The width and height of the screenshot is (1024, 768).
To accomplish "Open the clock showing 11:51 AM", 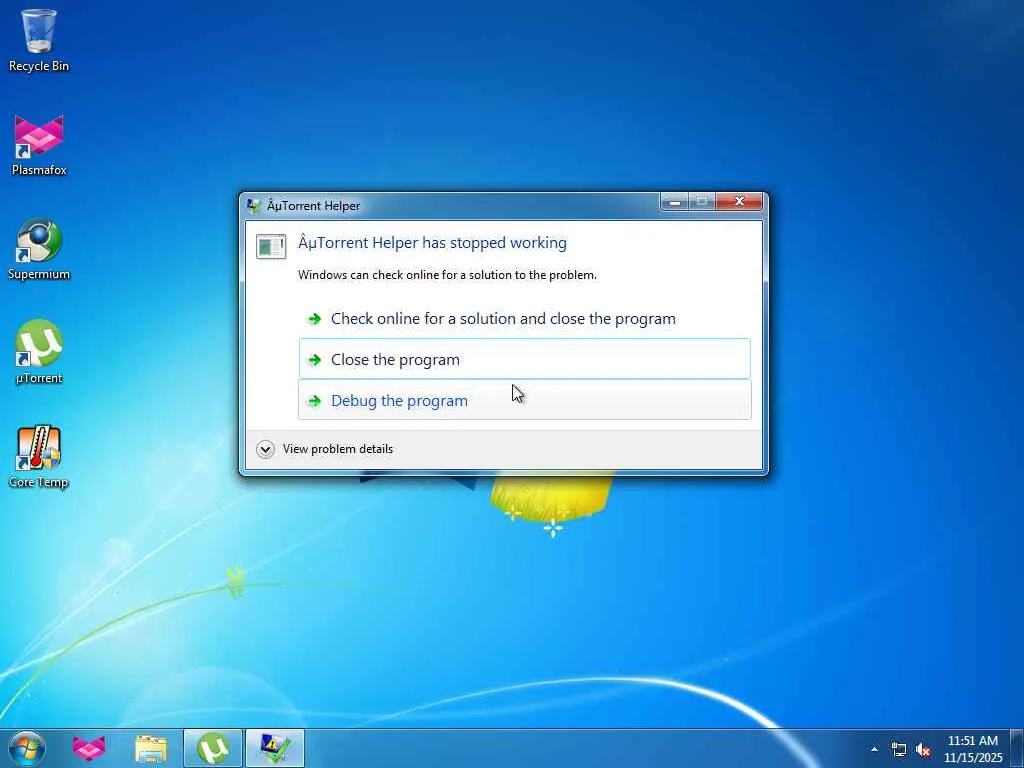I will 972,748.
